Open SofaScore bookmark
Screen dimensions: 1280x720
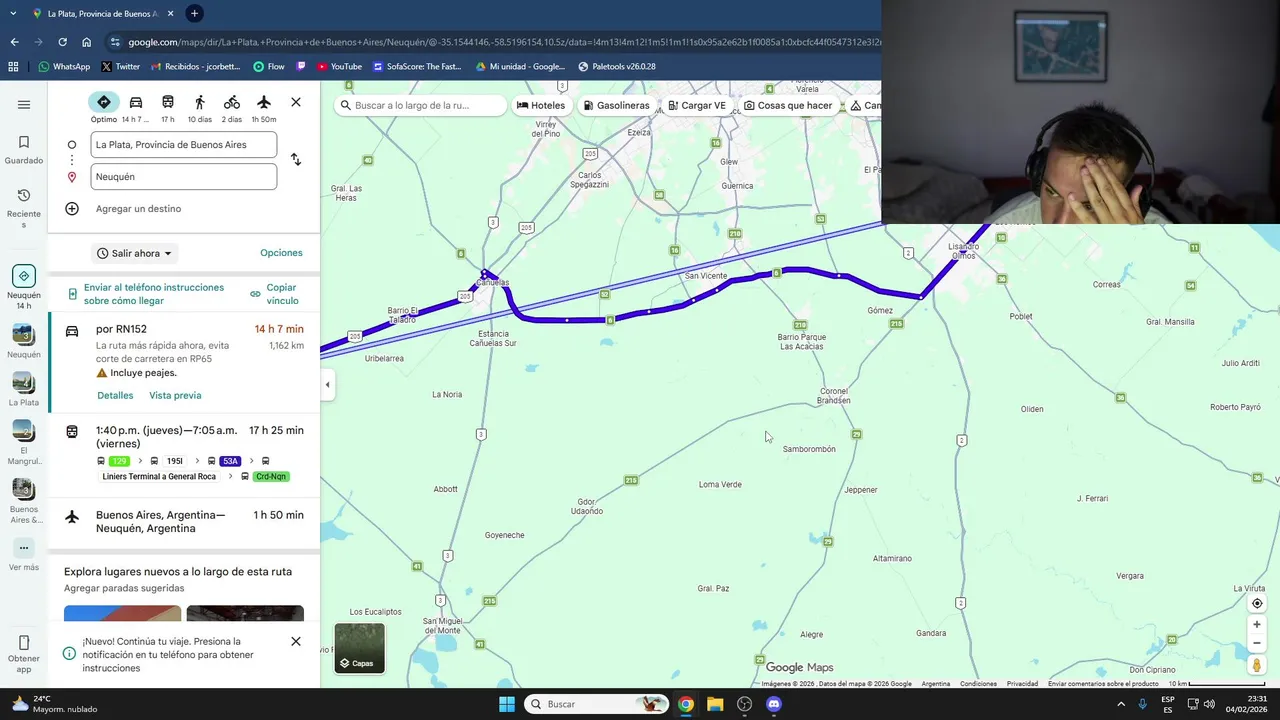417,67
